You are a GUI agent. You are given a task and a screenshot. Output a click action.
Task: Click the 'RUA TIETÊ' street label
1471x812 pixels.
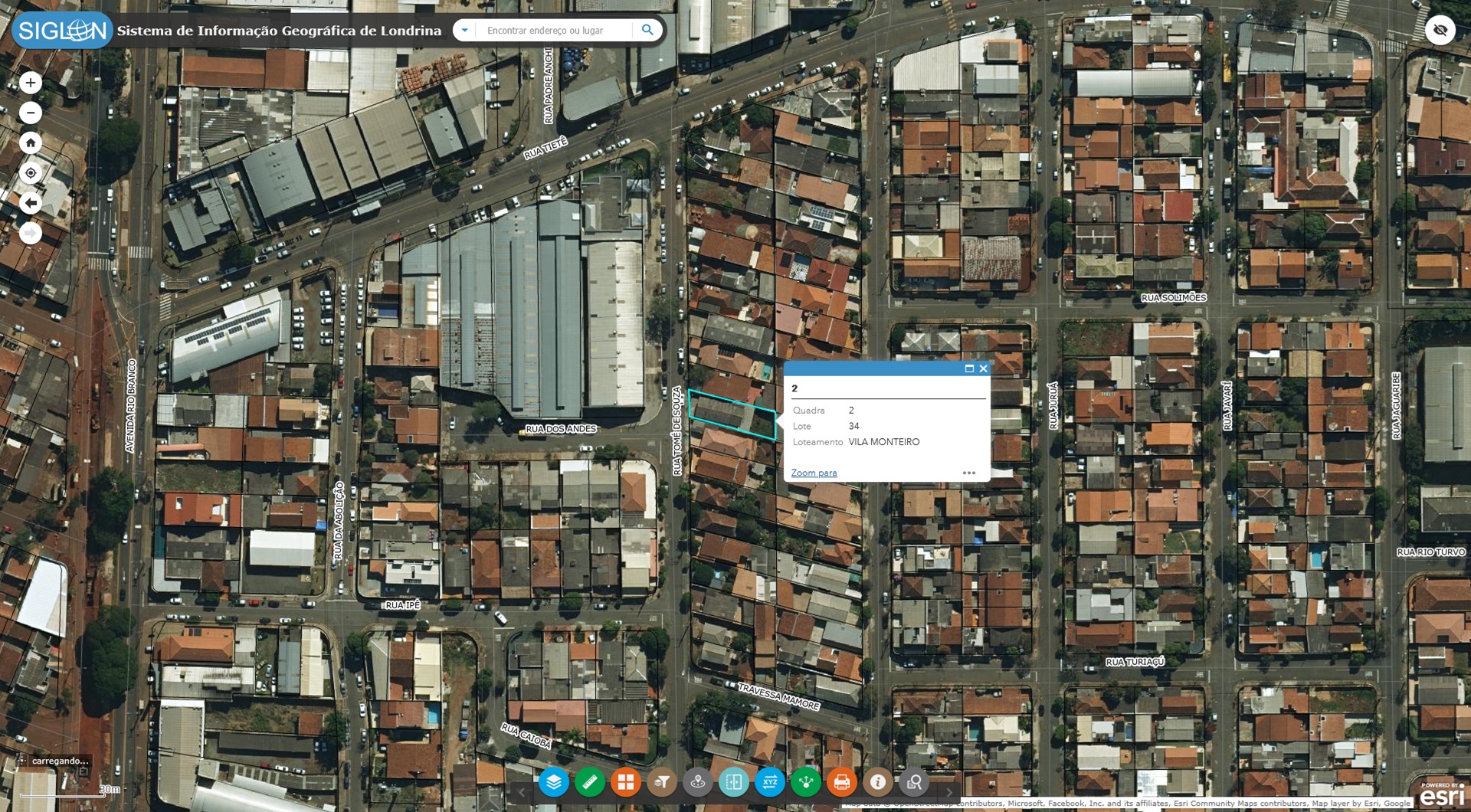pos(546,149)
